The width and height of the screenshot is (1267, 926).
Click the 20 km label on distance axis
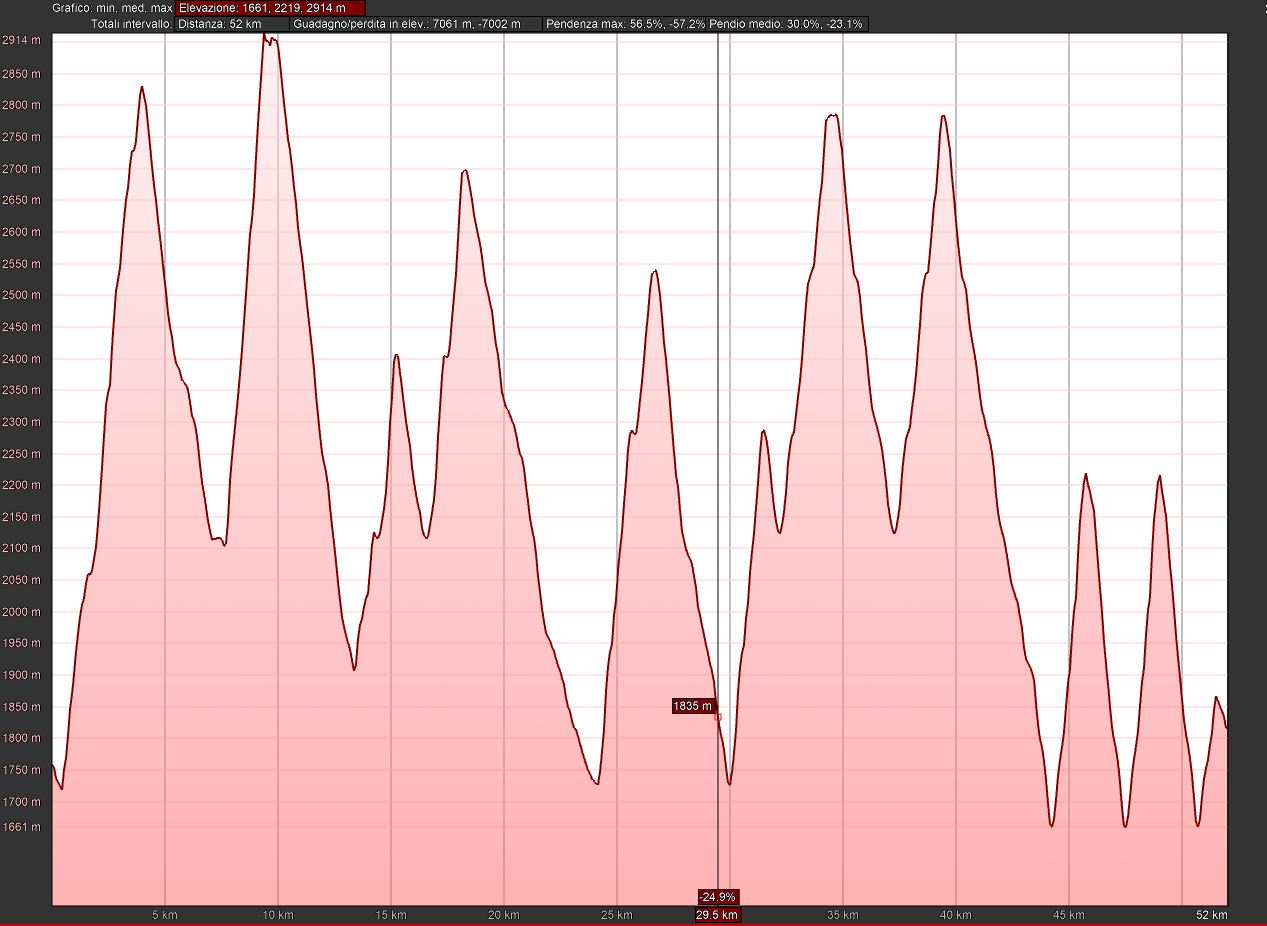point(504,915)
